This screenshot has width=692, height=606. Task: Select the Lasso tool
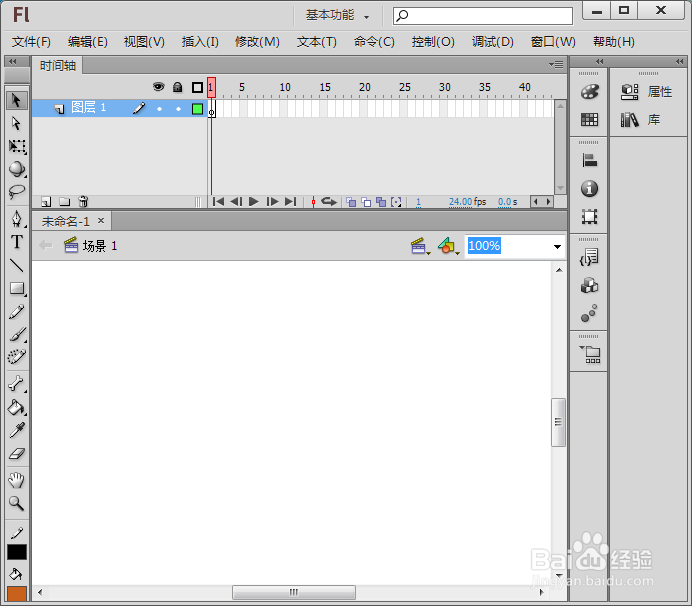point(17,192)
